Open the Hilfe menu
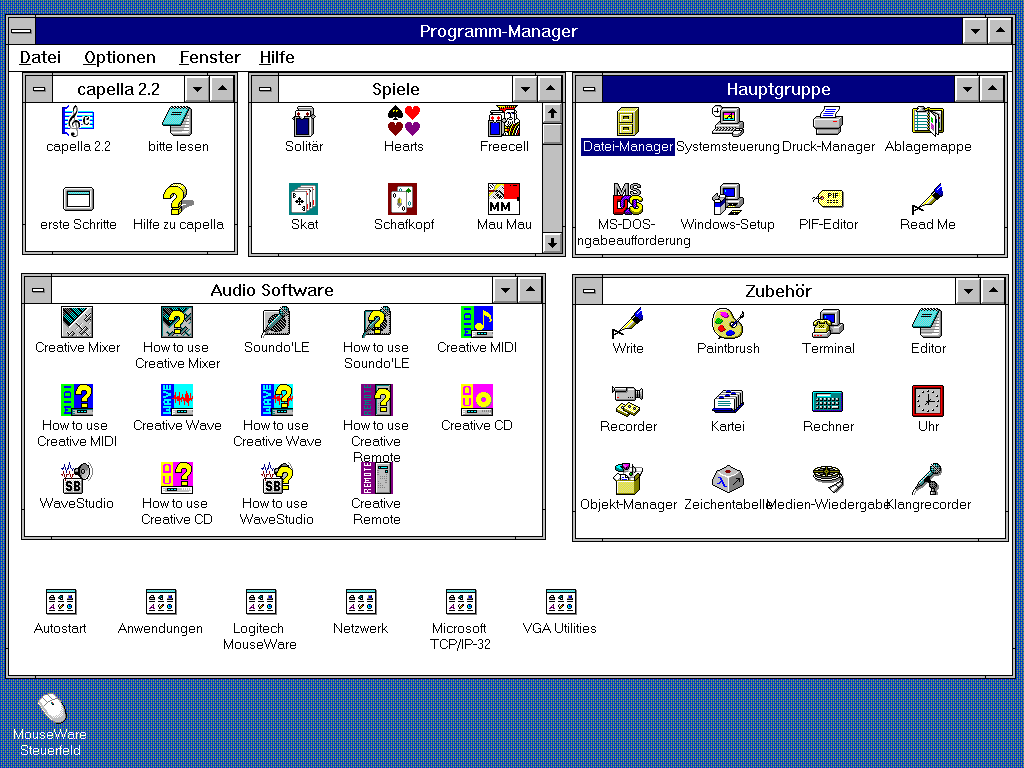 (277, 57)
